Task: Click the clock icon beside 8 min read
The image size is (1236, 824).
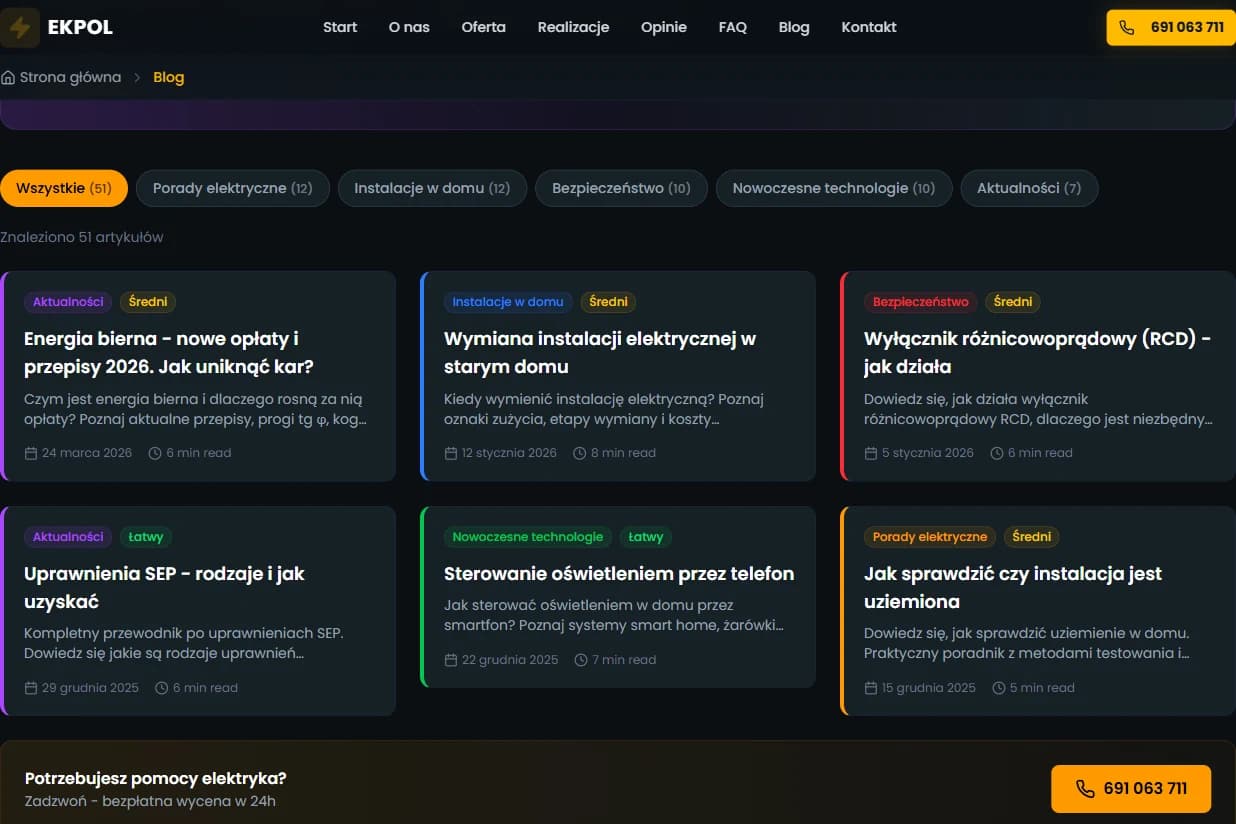Action: [580, 453]
